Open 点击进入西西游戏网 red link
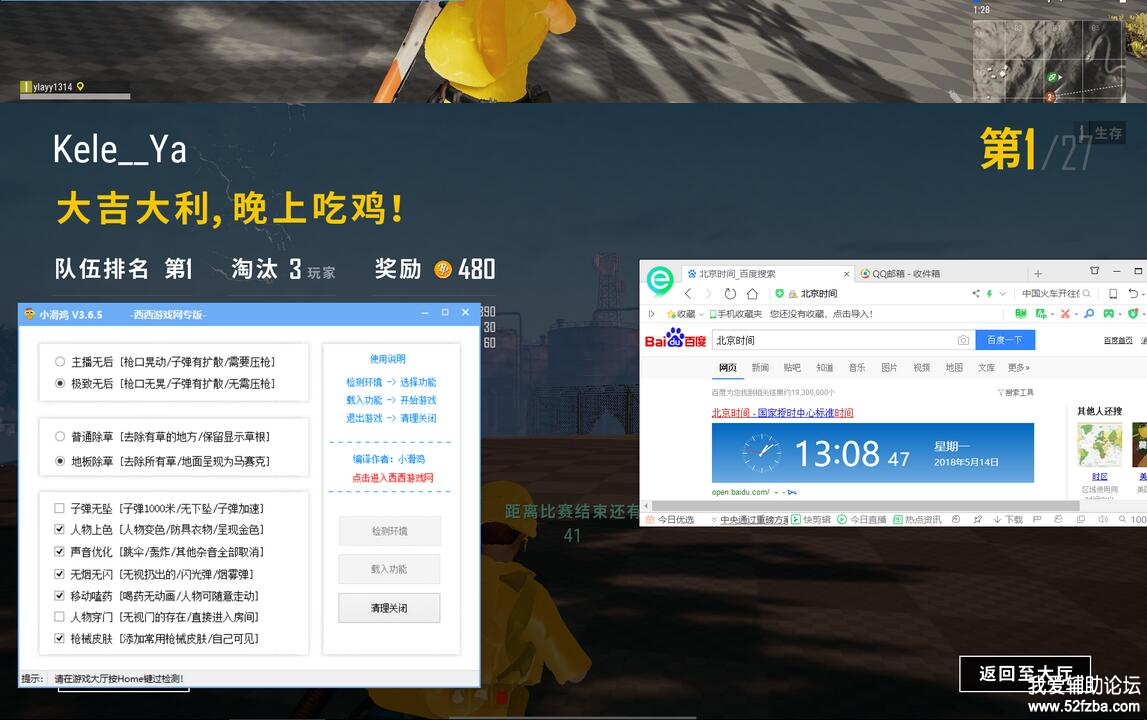Image resolution: width=1147 pixels, height=720 pixels. coord(393,478)
